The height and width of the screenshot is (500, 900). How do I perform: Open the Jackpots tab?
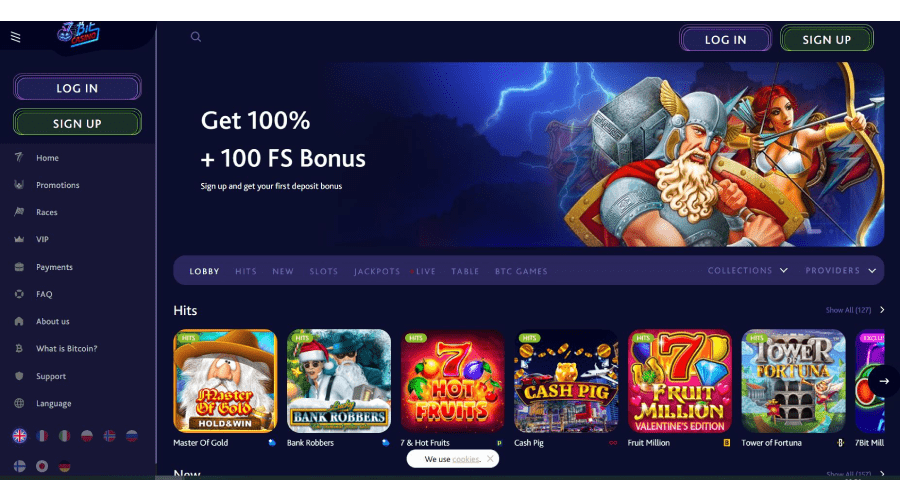tap(377, 272)
